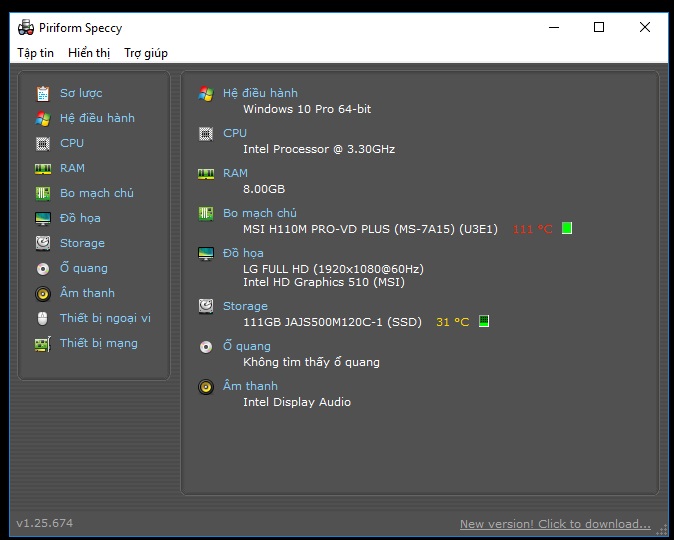Click the green motherboard temperature indicator

tap(567, 228)
